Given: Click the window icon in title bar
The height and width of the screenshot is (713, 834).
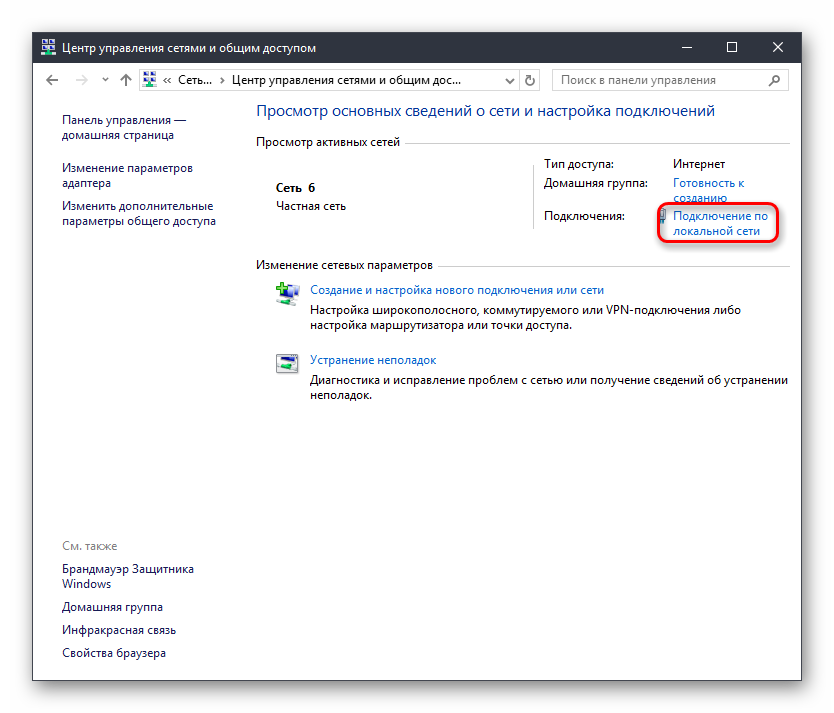Looking at the screenshot, I should (49, 47).
